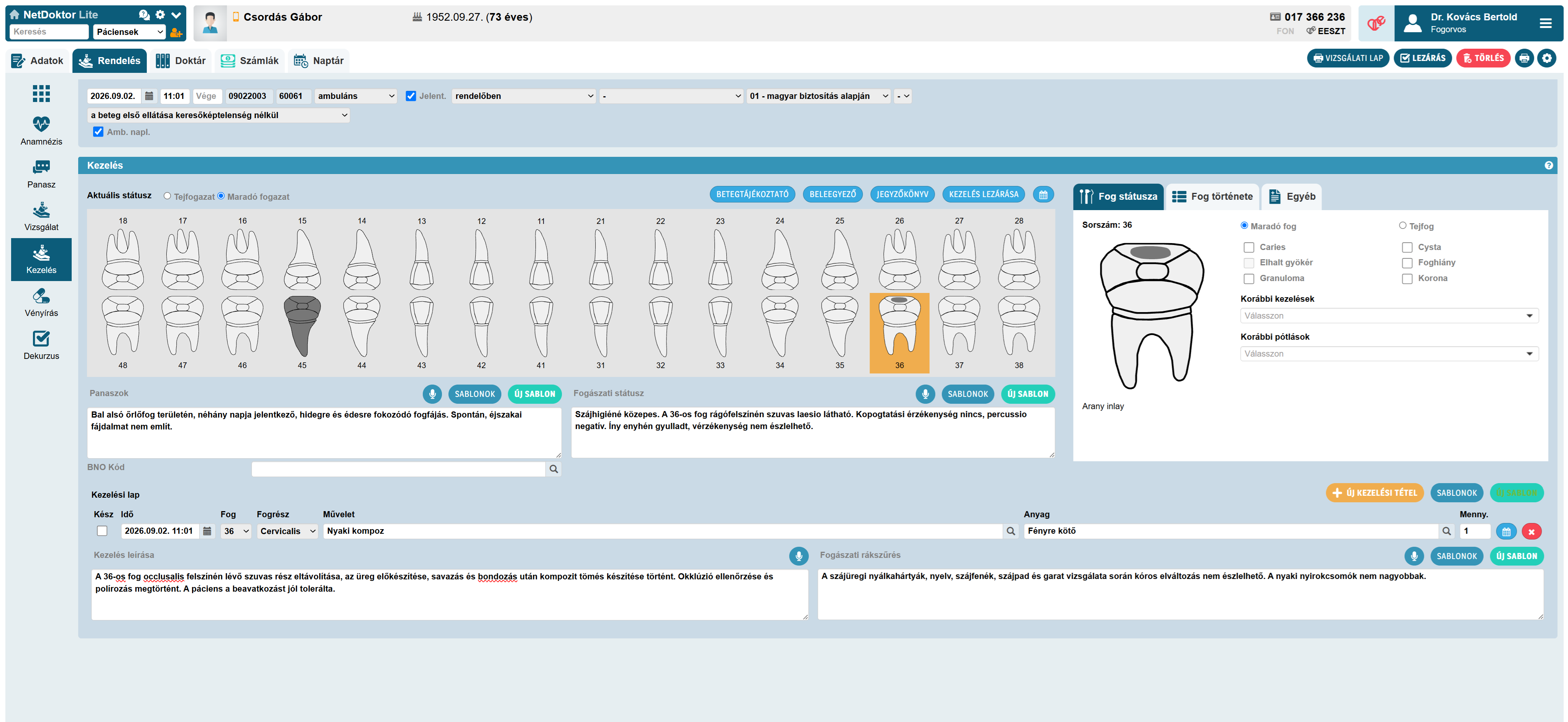
Task: Click the microphone icon next to Panaszok
Action: pos(432,394)
